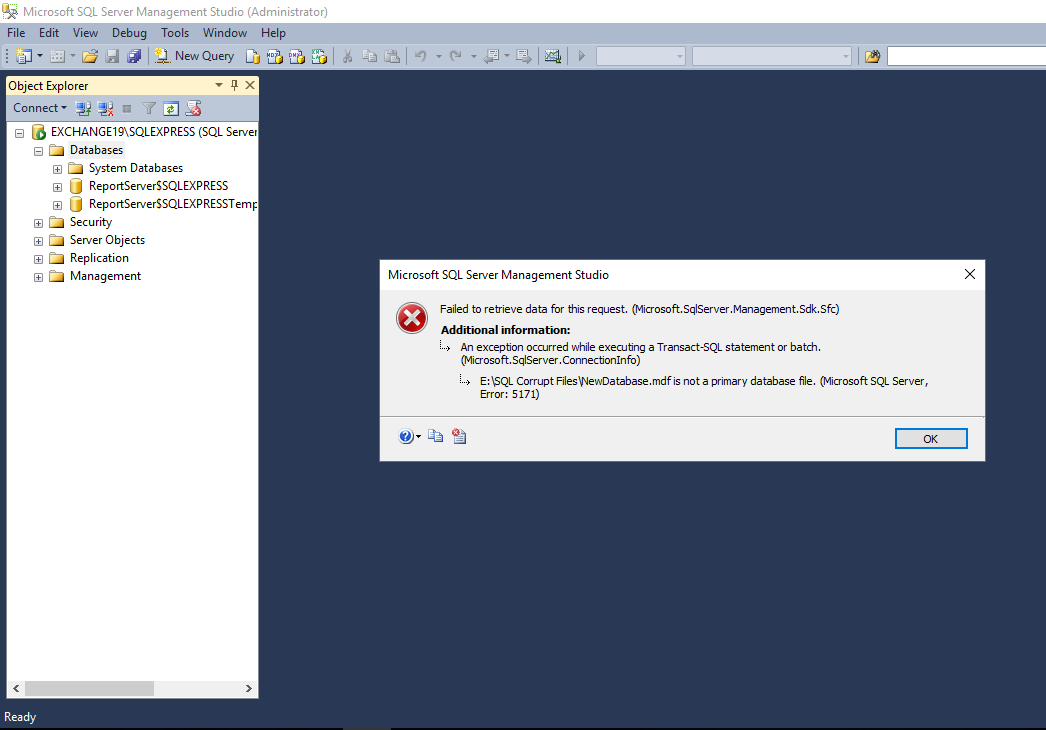
Task: Click the Cut scissors icon
Action: click(347, 56)
